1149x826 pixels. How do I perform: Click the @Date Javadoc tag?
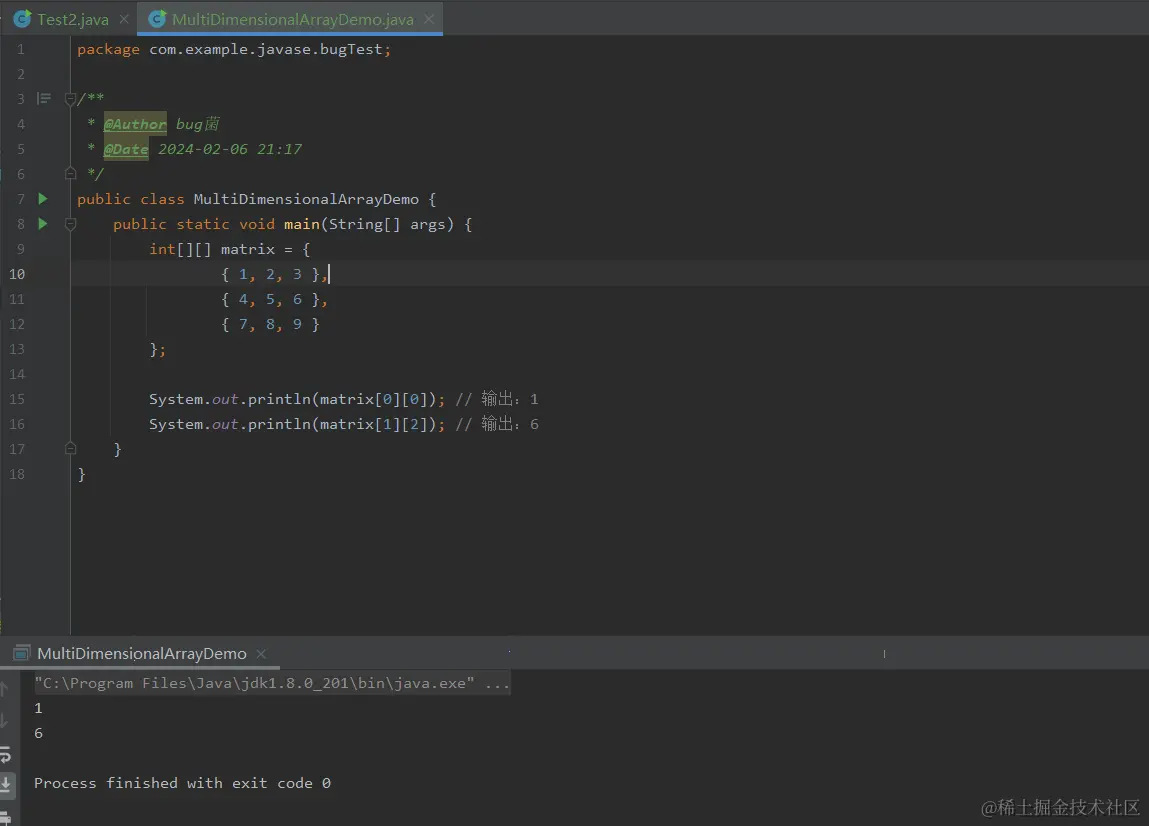(x=126, y=149)
